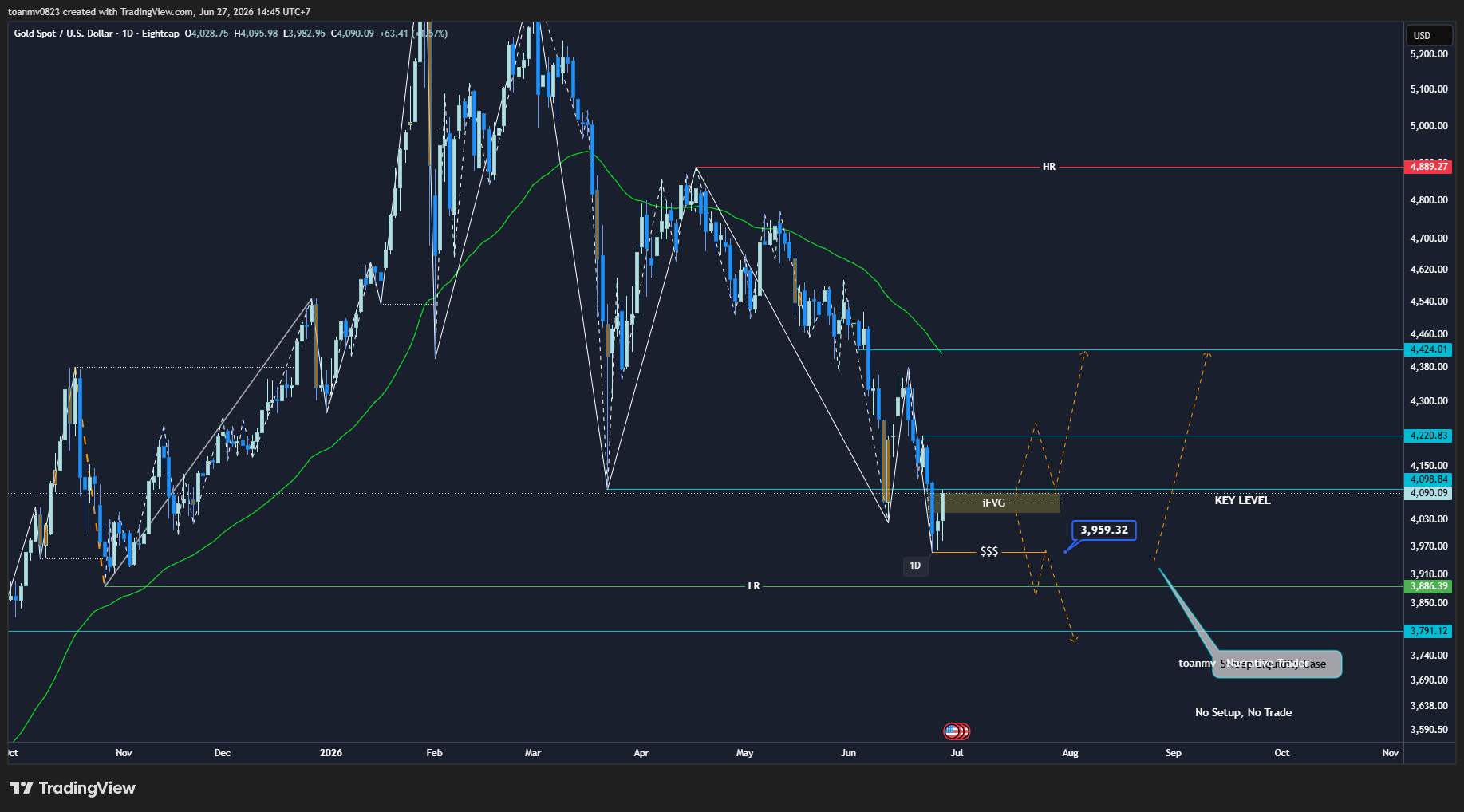Image resolution: width=1464 pixels, height=812 pixels.
Task: Click the TradingView logo at bottom
Action: tap(73, 788)
